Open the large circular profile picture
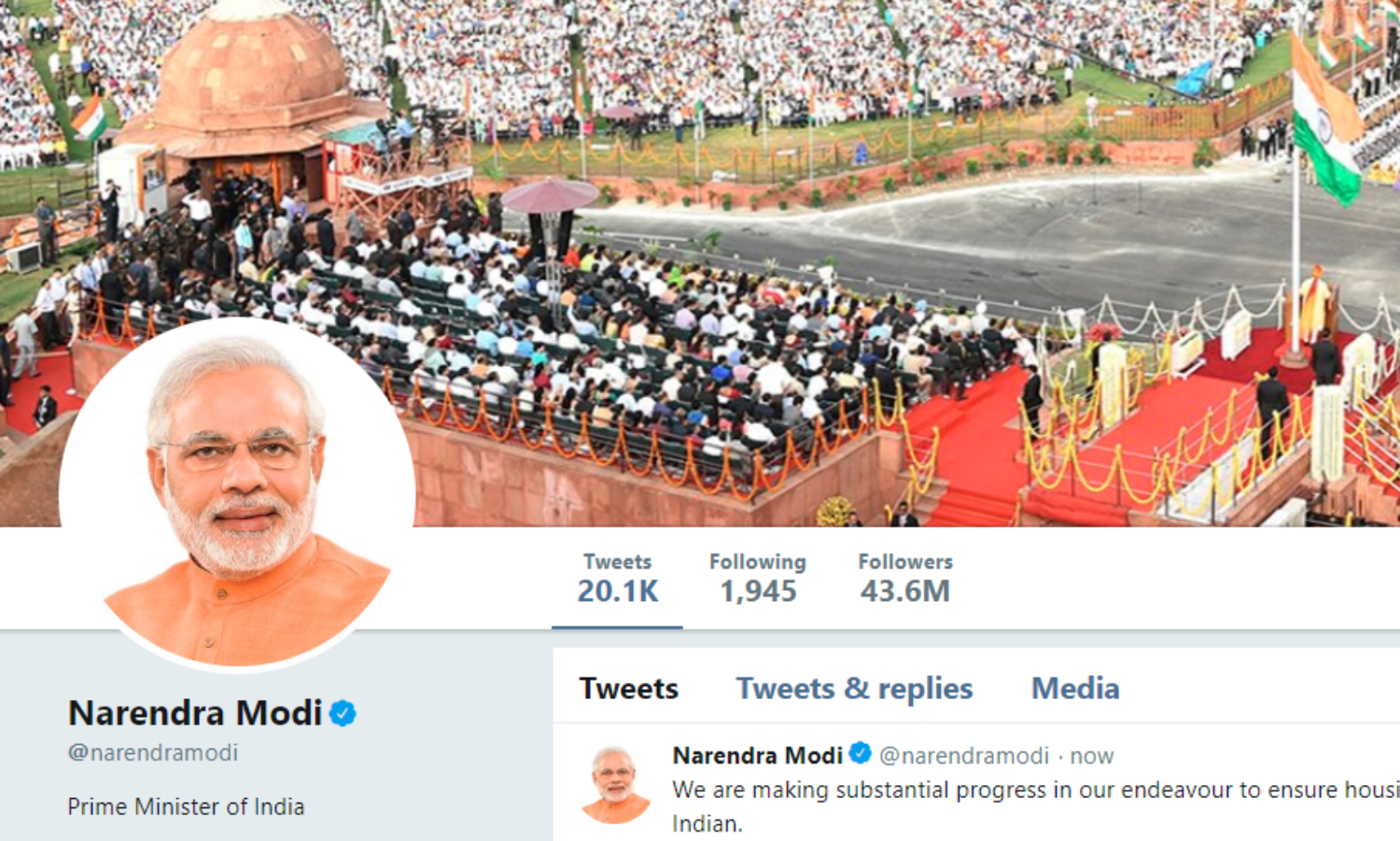Screen dimensions: 1400x841 pos(237,495)
